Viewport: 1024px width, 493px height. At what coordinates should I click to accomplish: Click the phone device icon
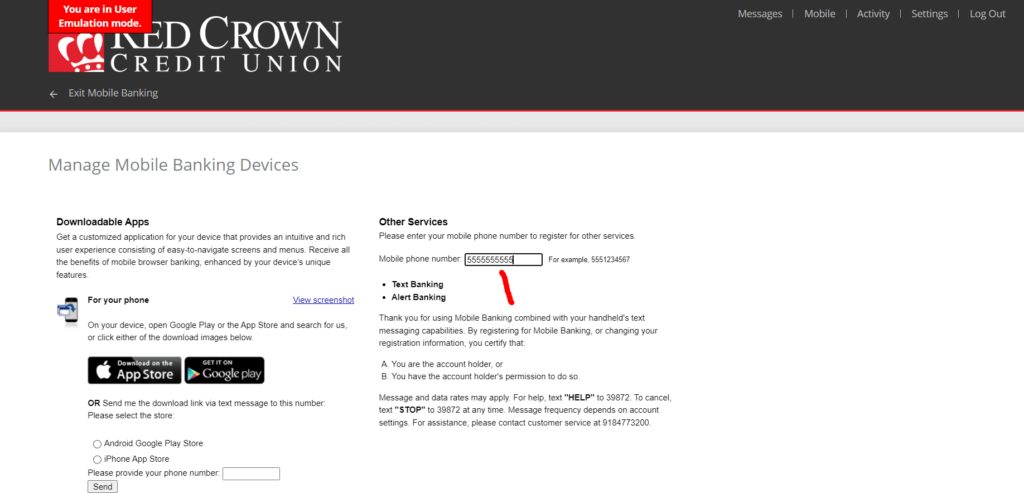click(x=67, y=311)
